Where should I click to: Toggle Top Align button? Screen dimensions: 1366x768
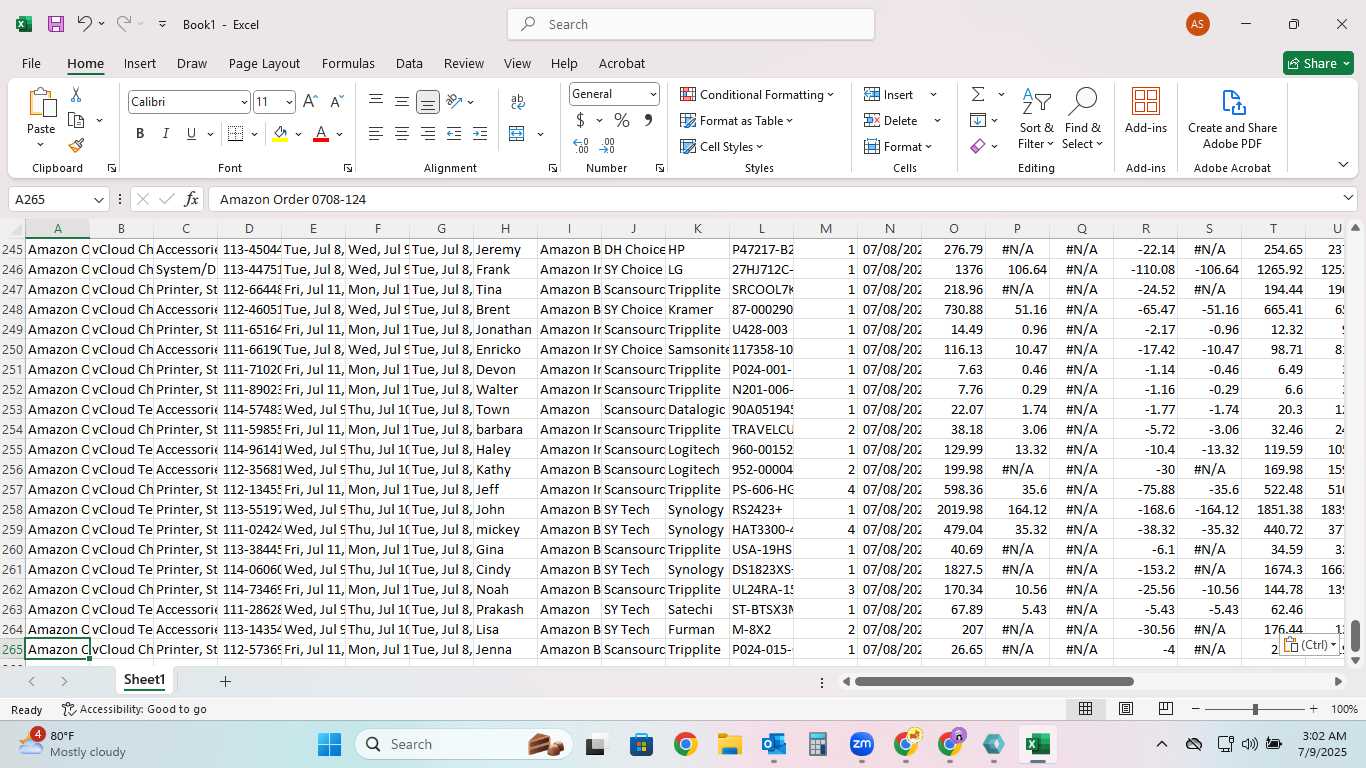point(376,102)
